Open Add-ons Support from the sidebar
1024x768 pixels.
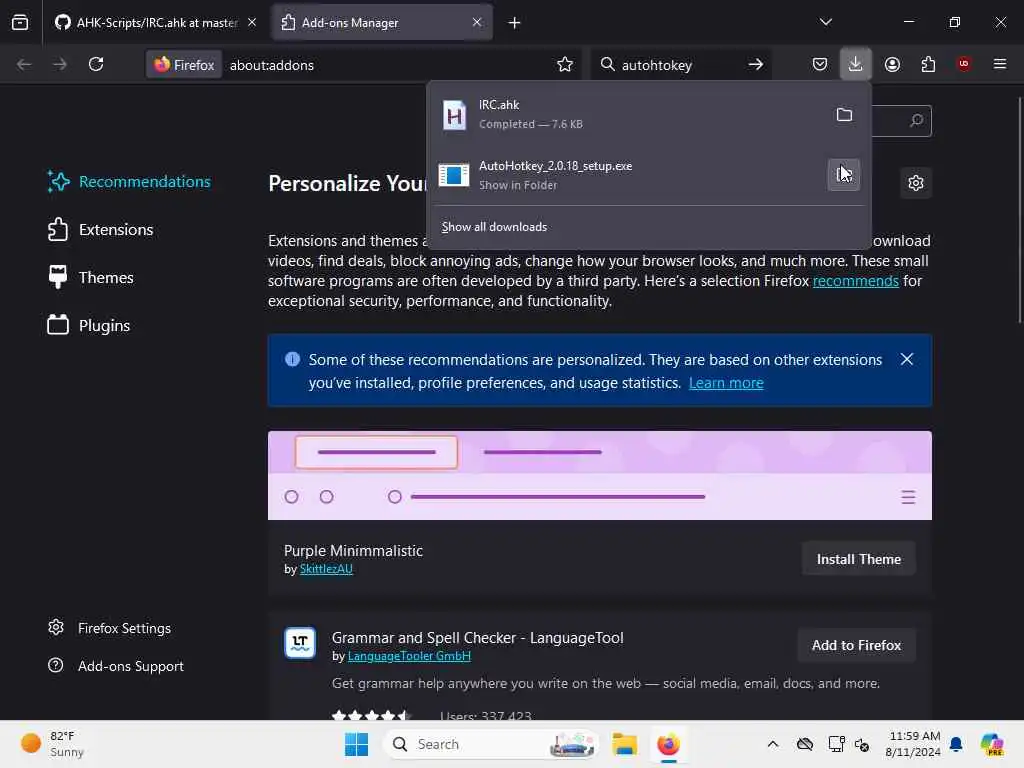[116, 666]
